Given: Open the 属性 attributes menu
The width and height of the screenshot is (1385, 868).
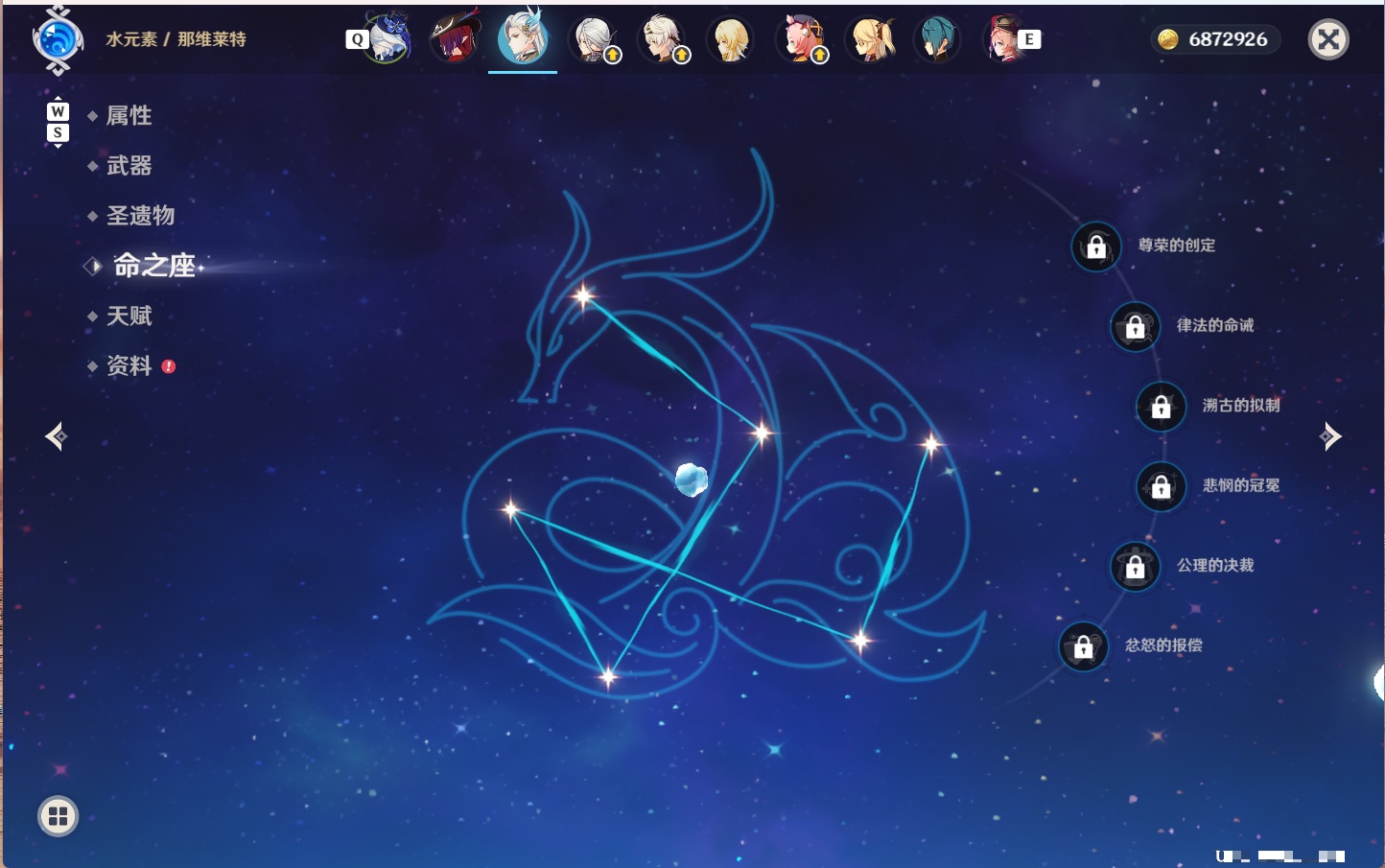Looking at the screenshot, I should pos(129,116).
